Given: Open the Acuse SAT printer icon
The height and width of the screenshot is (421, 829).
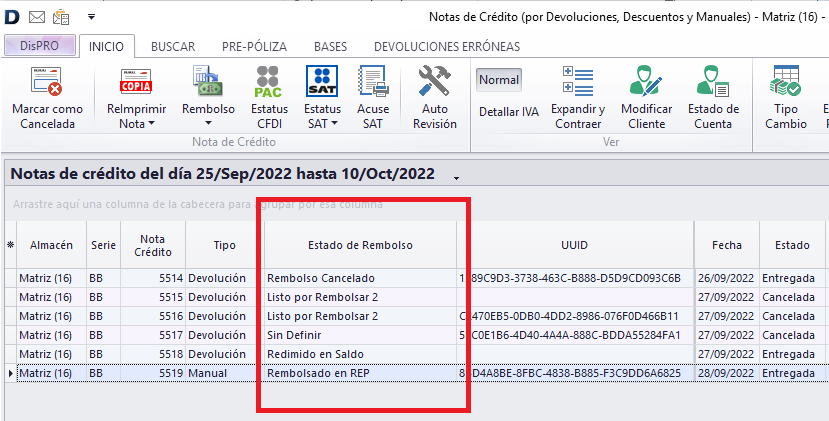Looking at the screenshot, I should (373, 81).
